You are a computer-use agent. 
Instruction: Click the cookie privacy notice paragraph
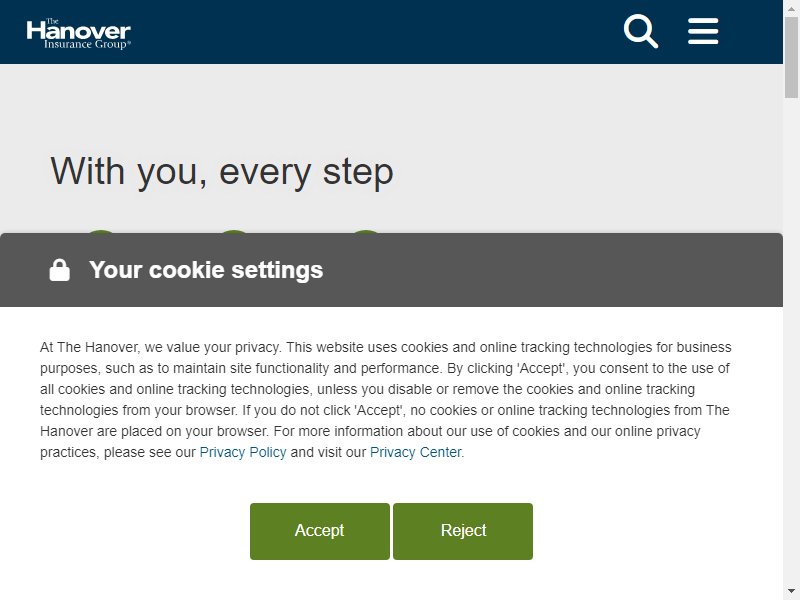coord(386,399)
